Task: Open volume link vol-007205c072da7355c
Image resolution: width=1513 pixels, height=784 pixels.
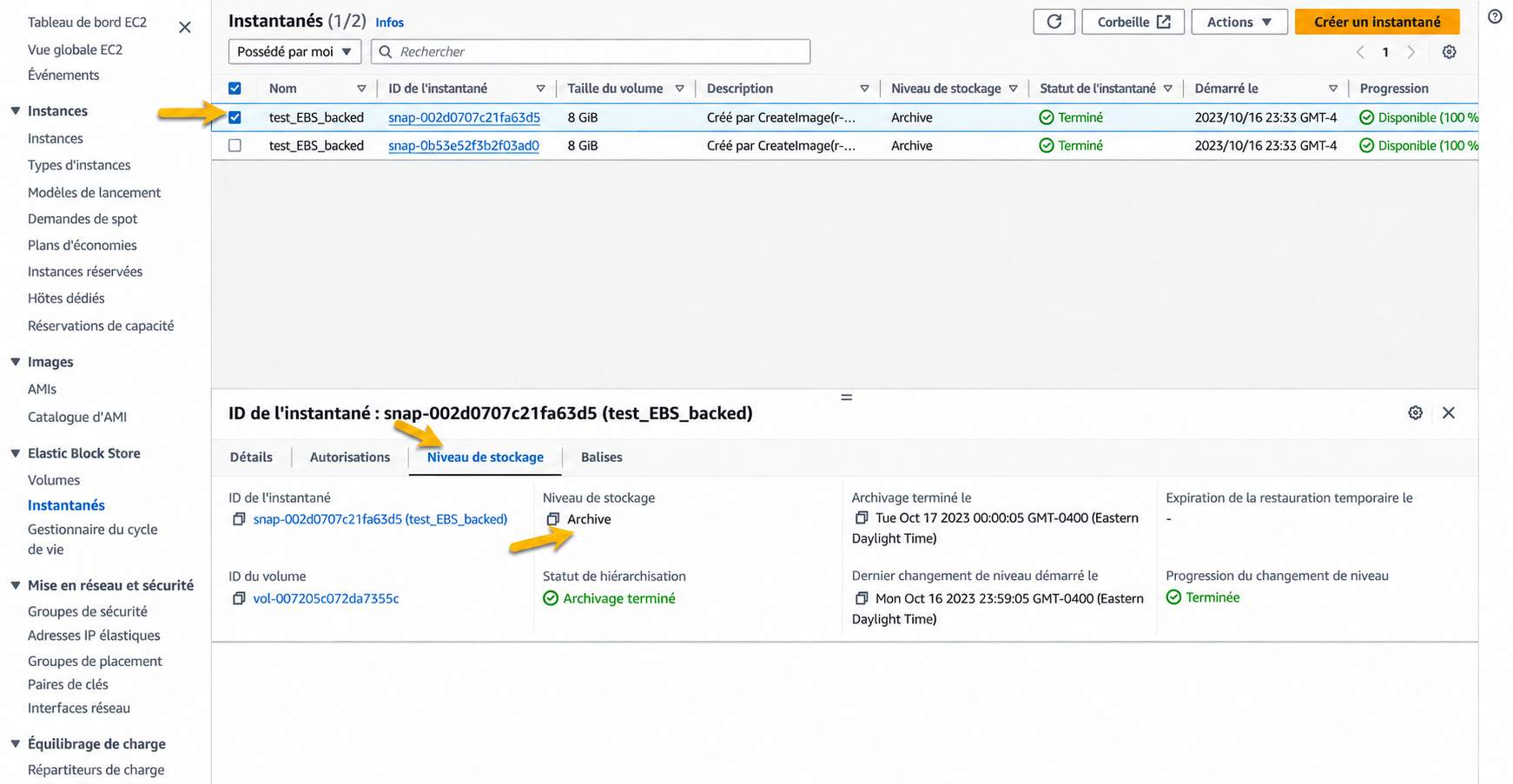Action: 326,598
